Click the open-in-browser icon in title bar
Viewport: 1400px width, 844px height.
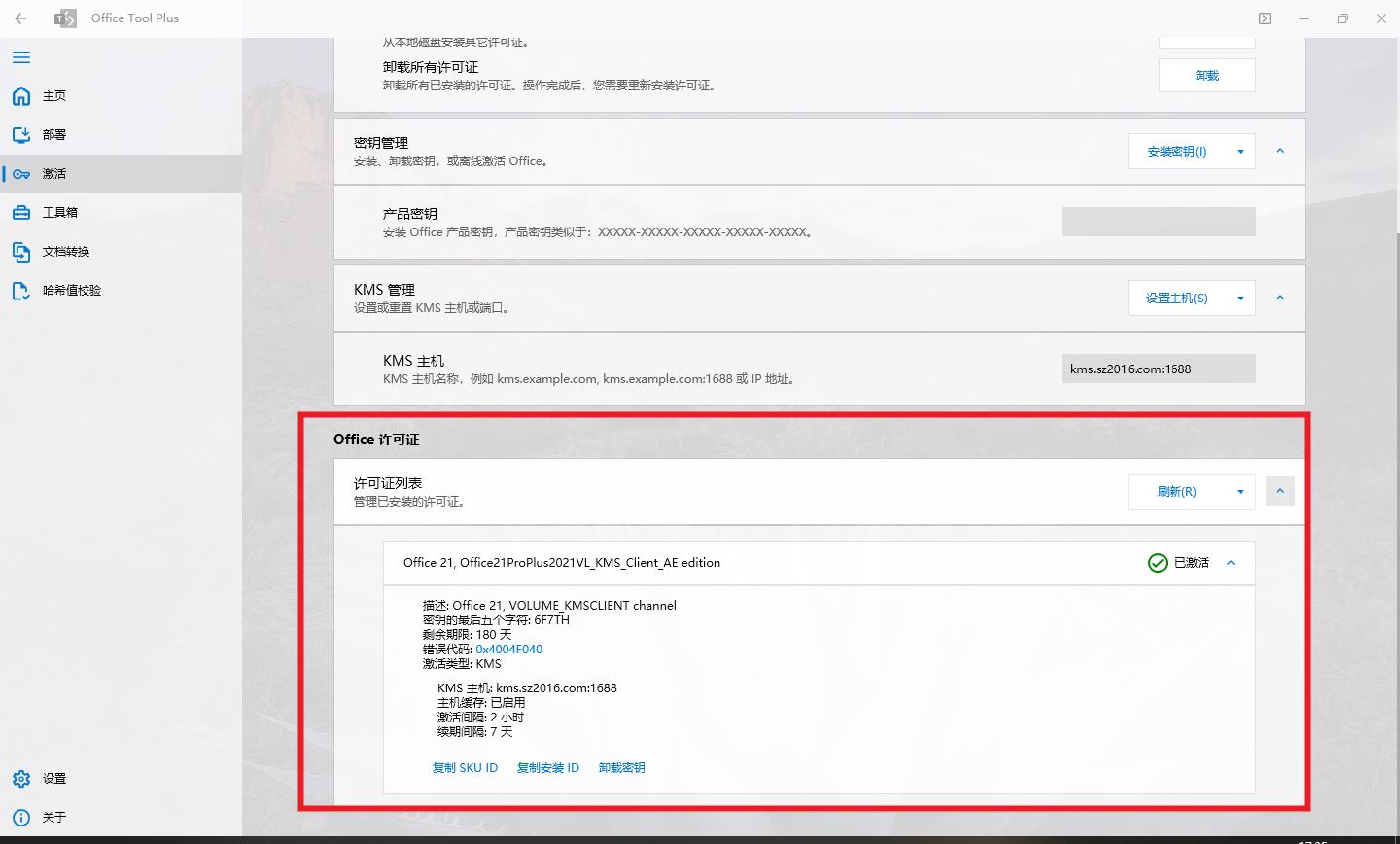(1265, 18)
